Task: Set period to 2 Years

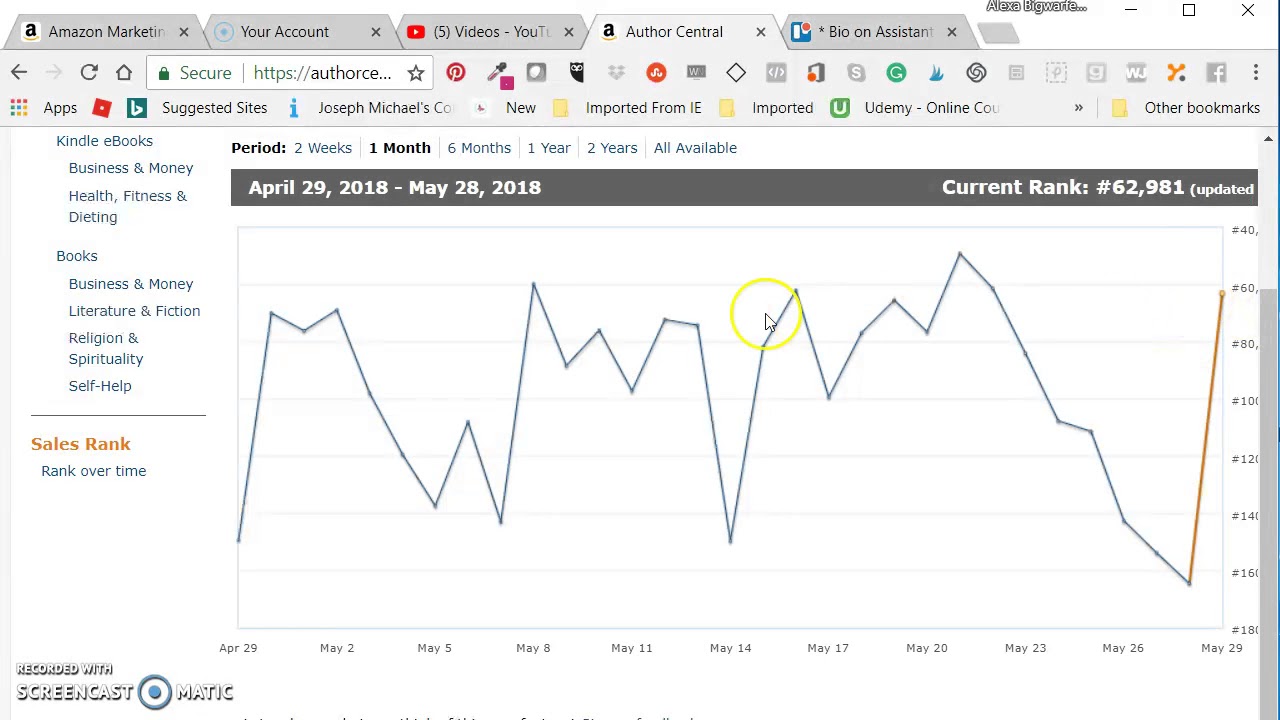Action: click(x=612, y=148)
